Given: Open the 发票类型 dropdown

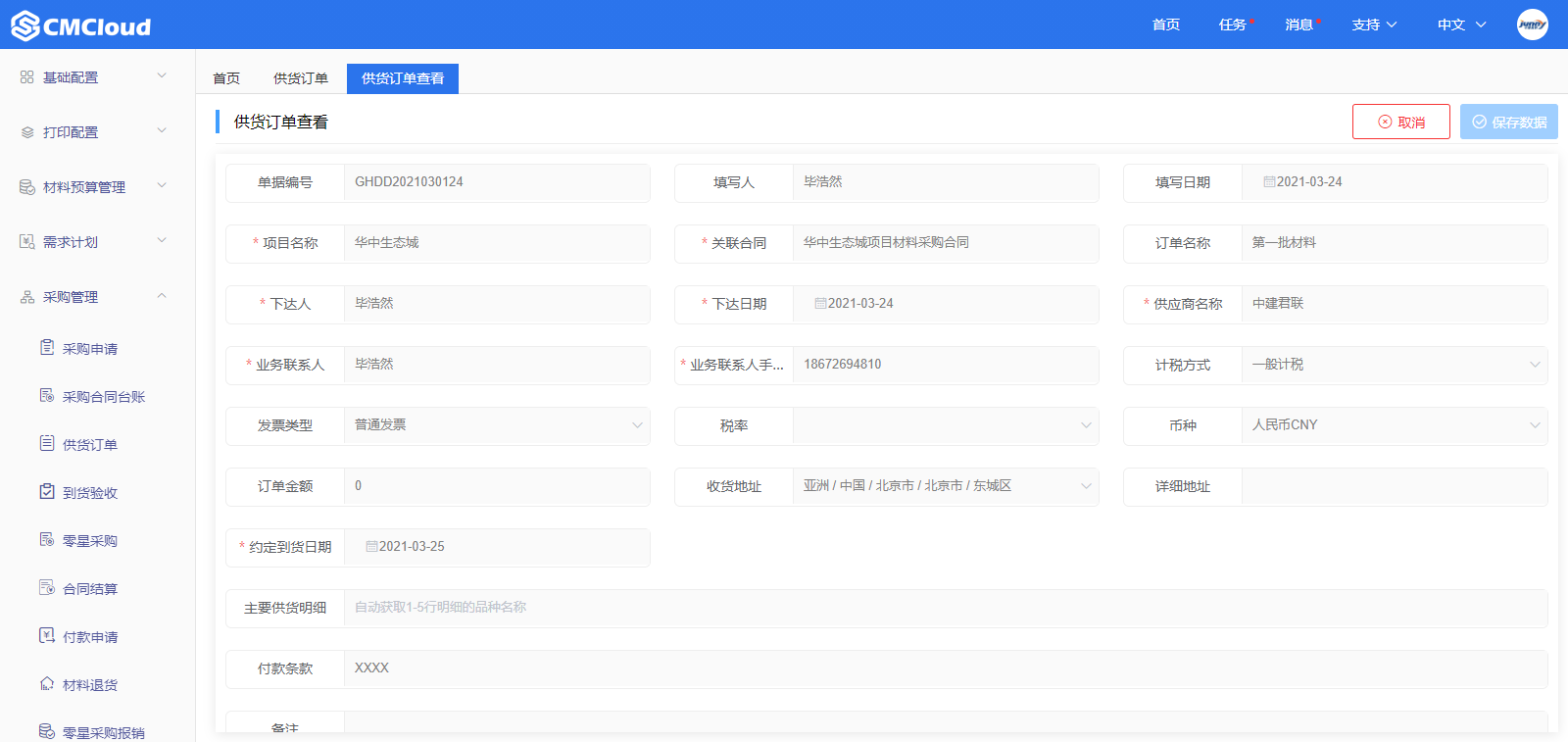Looking at the screenshot, I should 497,425.
